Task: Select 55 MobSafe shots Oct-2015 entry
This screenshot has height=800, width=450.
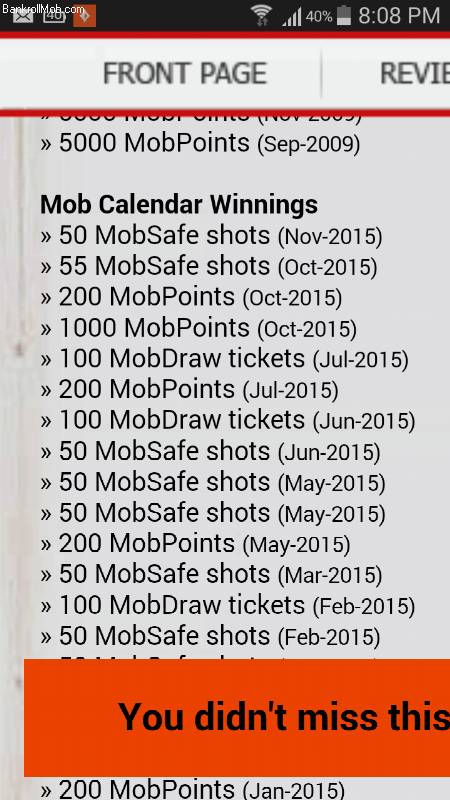Action: coord(209,266)
